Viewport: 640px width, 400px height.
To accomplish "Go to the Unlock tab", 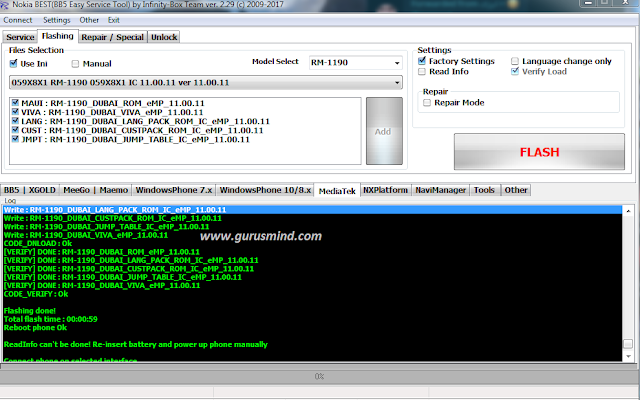I will click(164, 37).
